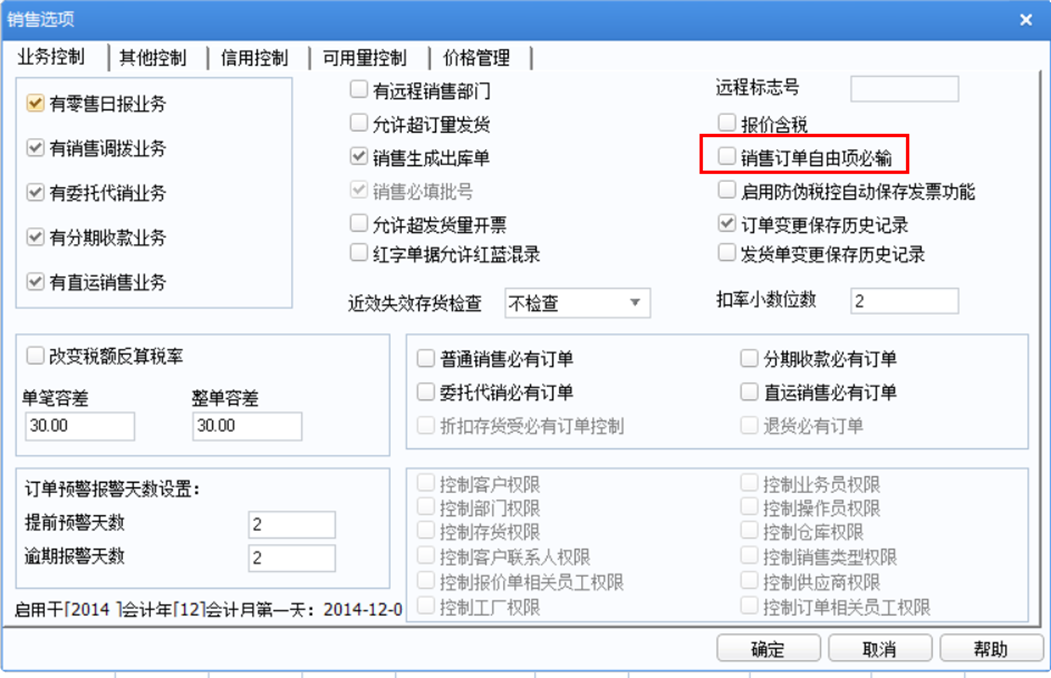Select the 可用量控制 tab
Image resolution: width=1051 pixels, height=678 pixels.
365,58
